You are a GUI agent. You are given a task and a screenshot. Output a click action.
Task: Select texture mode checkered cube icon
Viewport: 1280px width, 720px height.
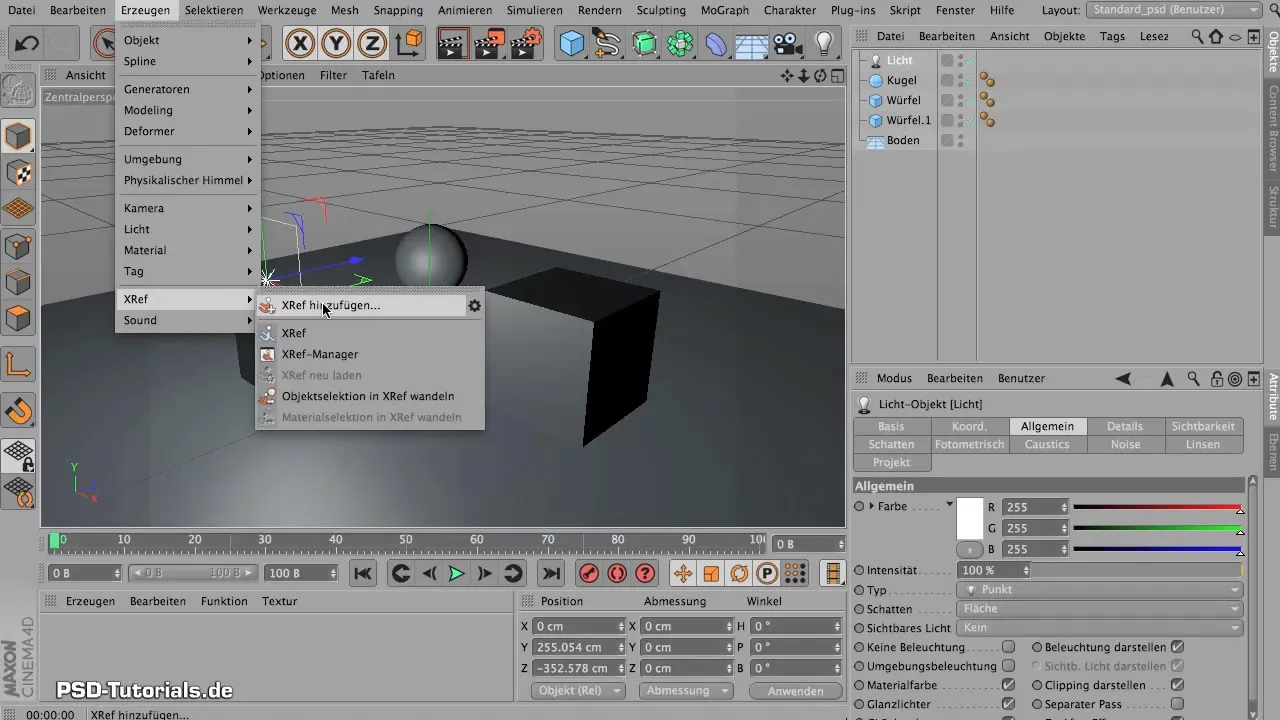tap(20, 172)
